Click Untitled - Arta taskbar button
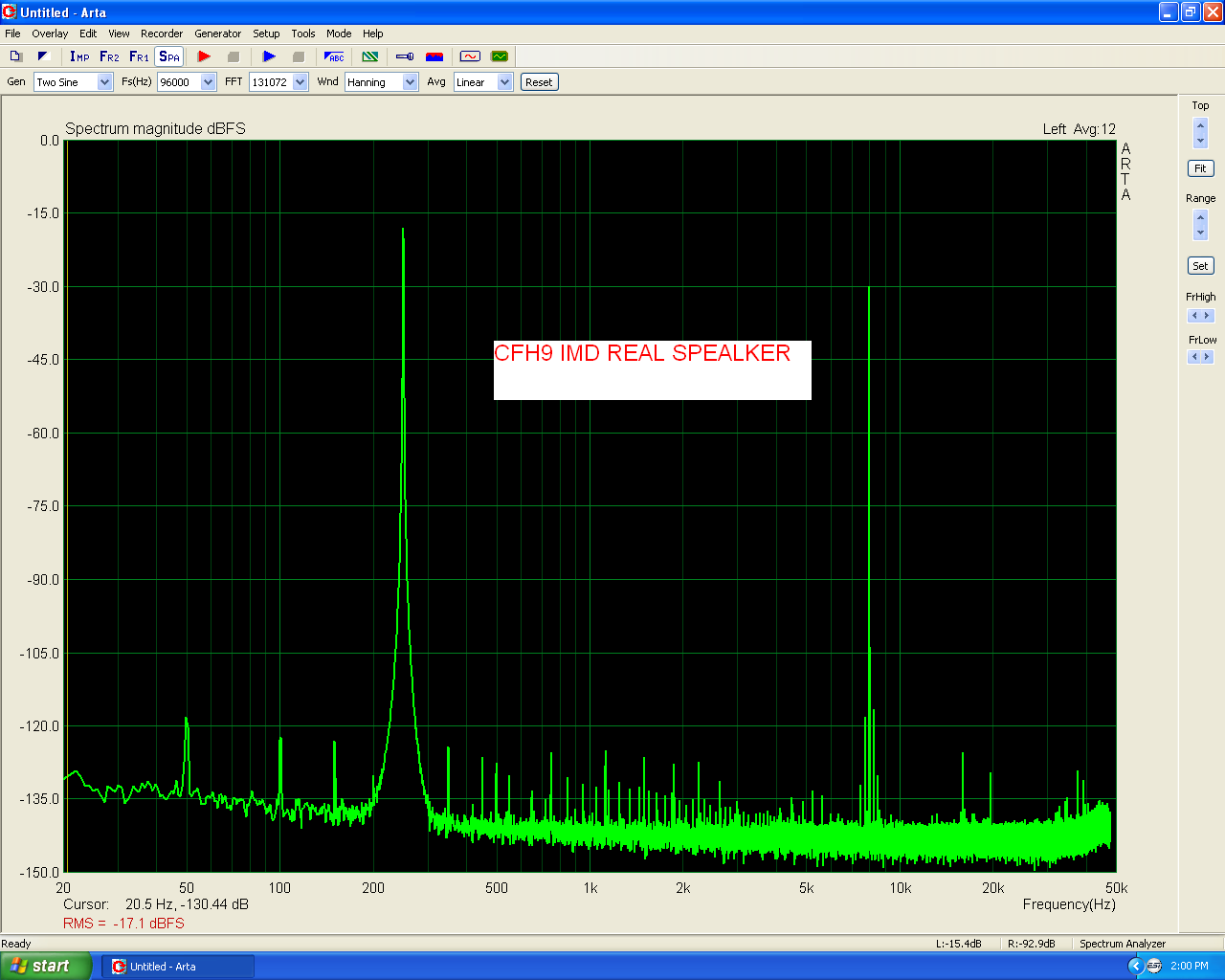Image resolution: width=1225 pixels, height=980 pixels. (x=178, y=967)
